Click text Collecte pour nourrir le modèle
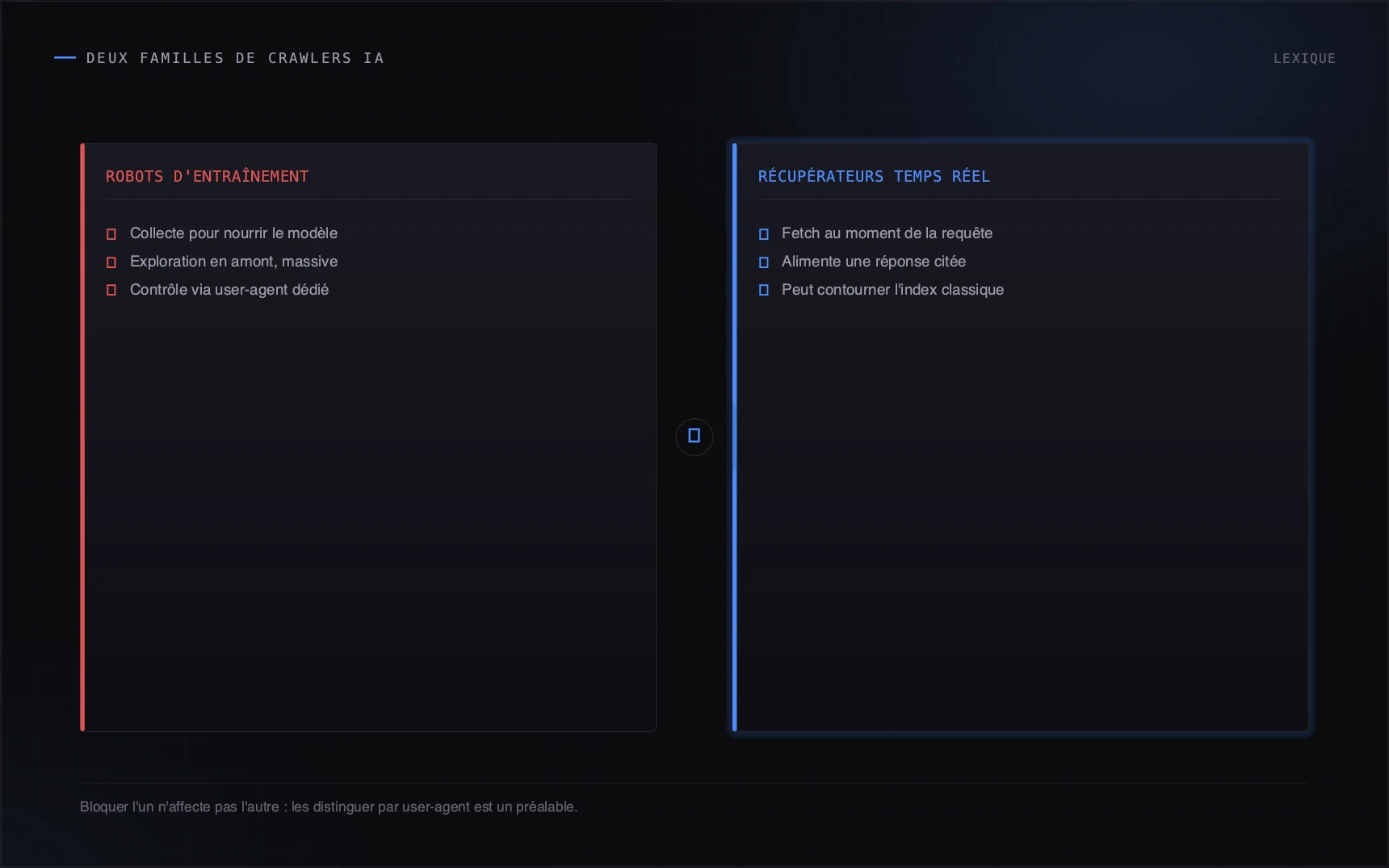The width and height of the screenshot is (1389, 868). 233,233
